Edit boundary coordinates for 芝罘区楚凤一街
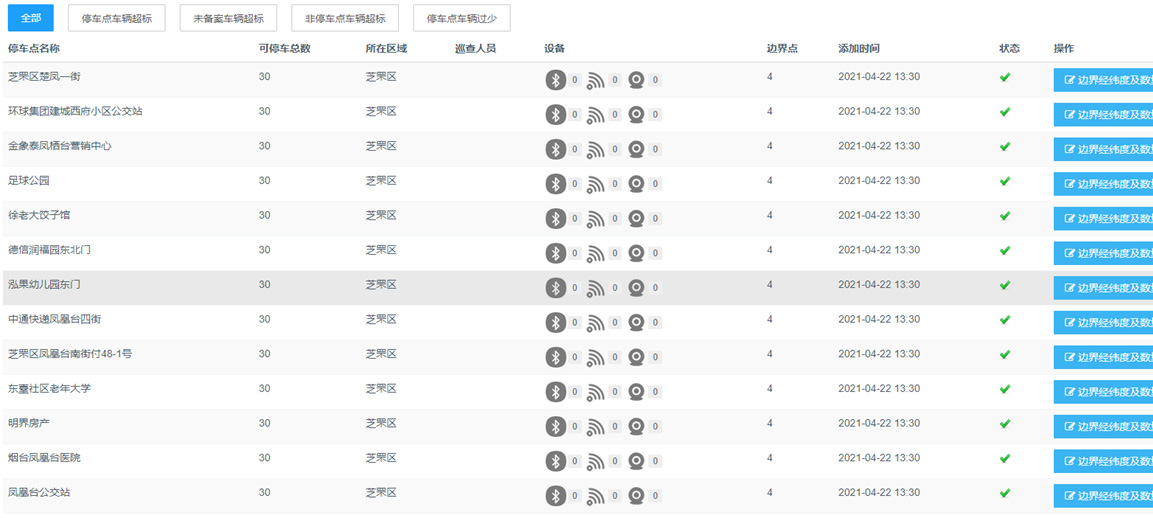1153x518 pixels. coord(1104,80)
